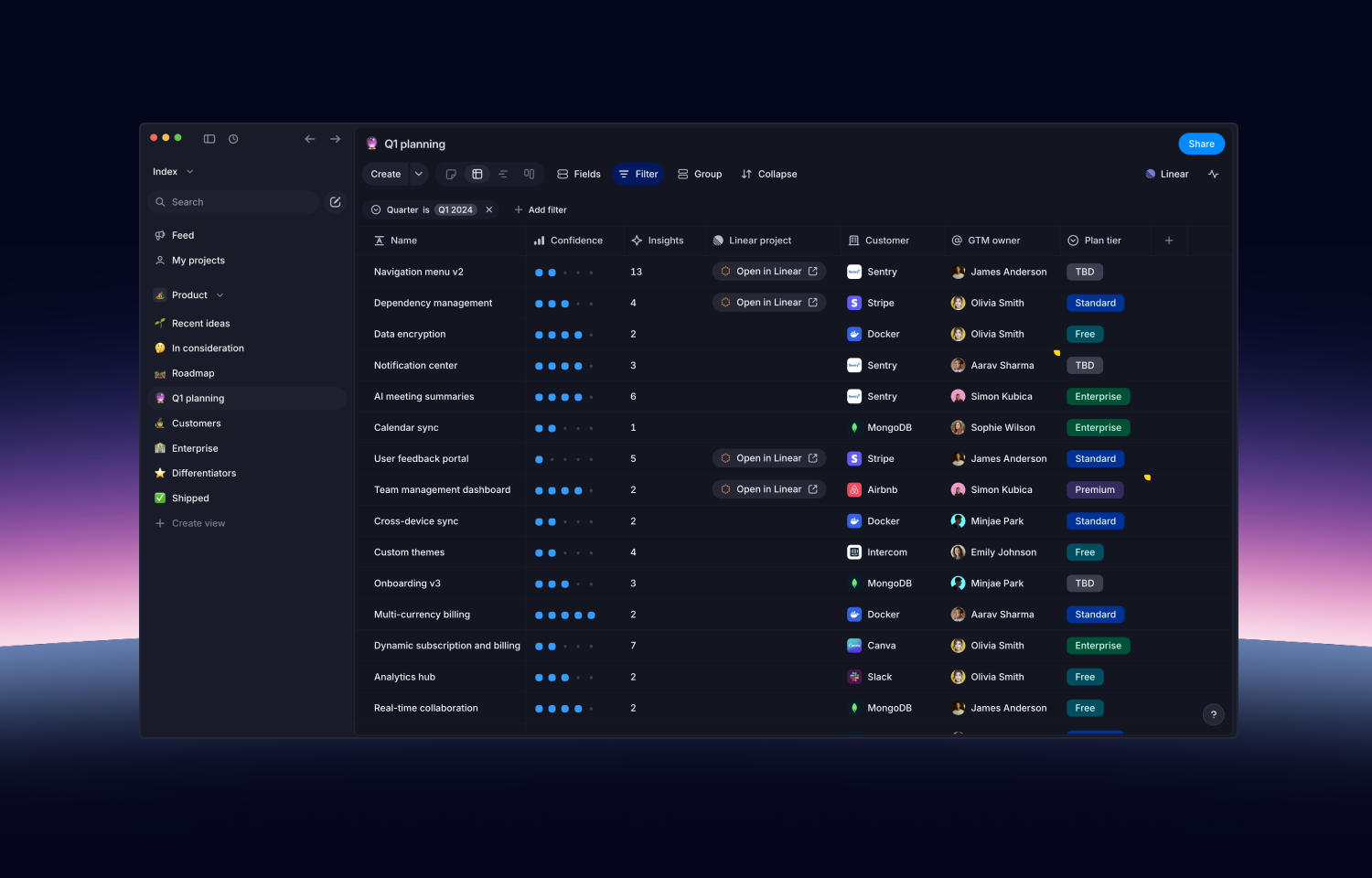
Task: Click the Slack logo in Analytics hub row
Action: (x=854, y=677)
